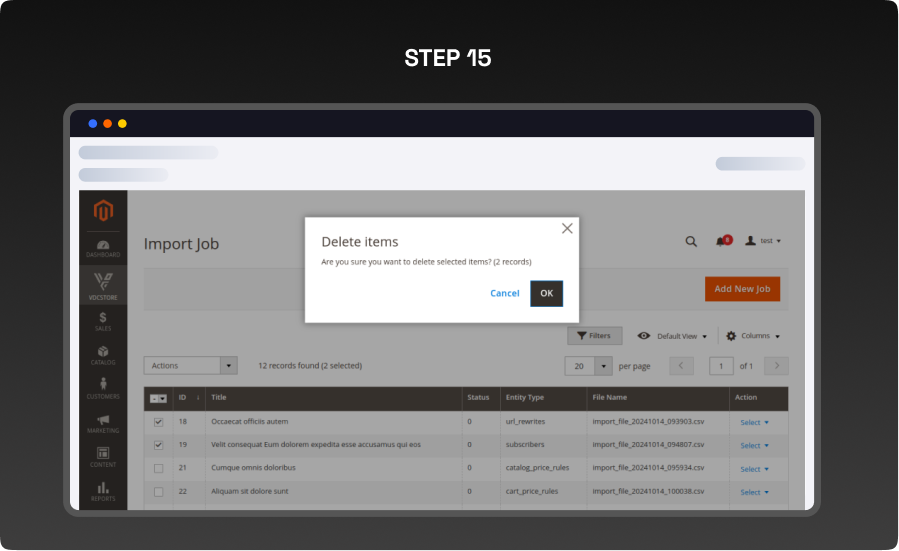Open the Sales sidebar menu

point(103,321)
